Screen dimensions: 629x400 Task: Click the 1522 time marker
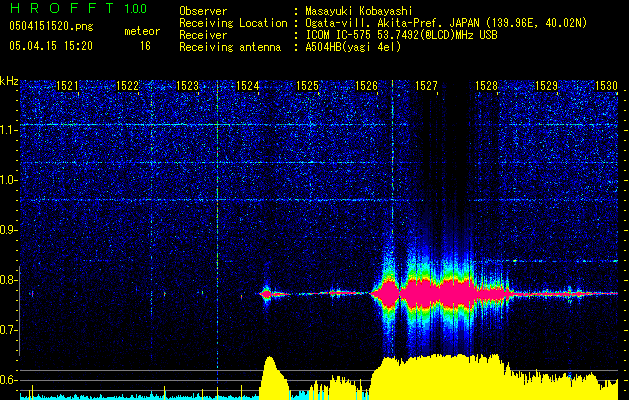(x=127, y=85)
